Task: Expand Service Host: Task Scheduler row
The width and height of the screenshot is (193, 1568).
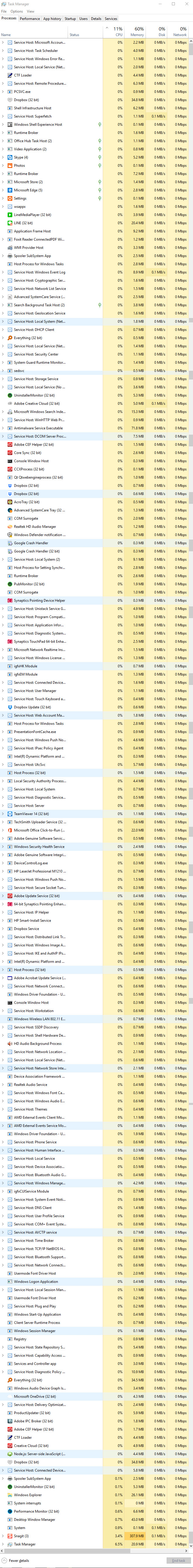Action: click(3, 50)
